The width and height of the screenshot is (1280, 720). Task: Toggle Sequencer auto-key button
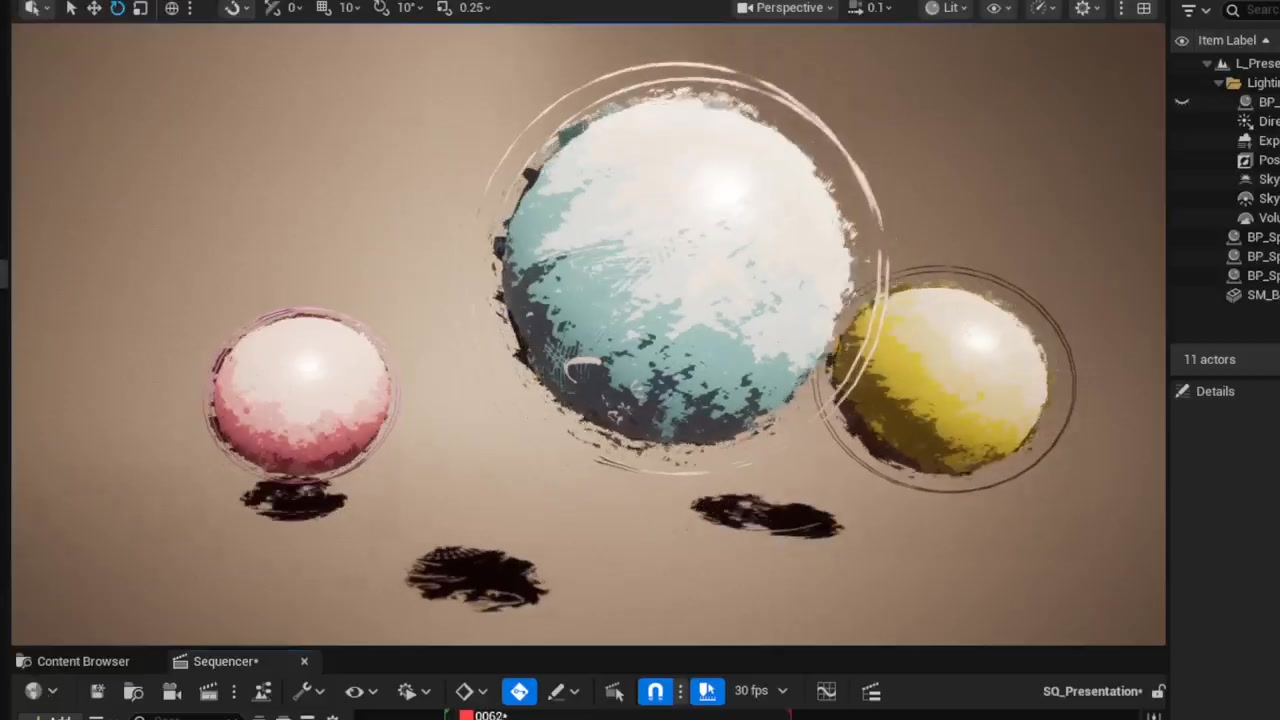pos(519,691)
